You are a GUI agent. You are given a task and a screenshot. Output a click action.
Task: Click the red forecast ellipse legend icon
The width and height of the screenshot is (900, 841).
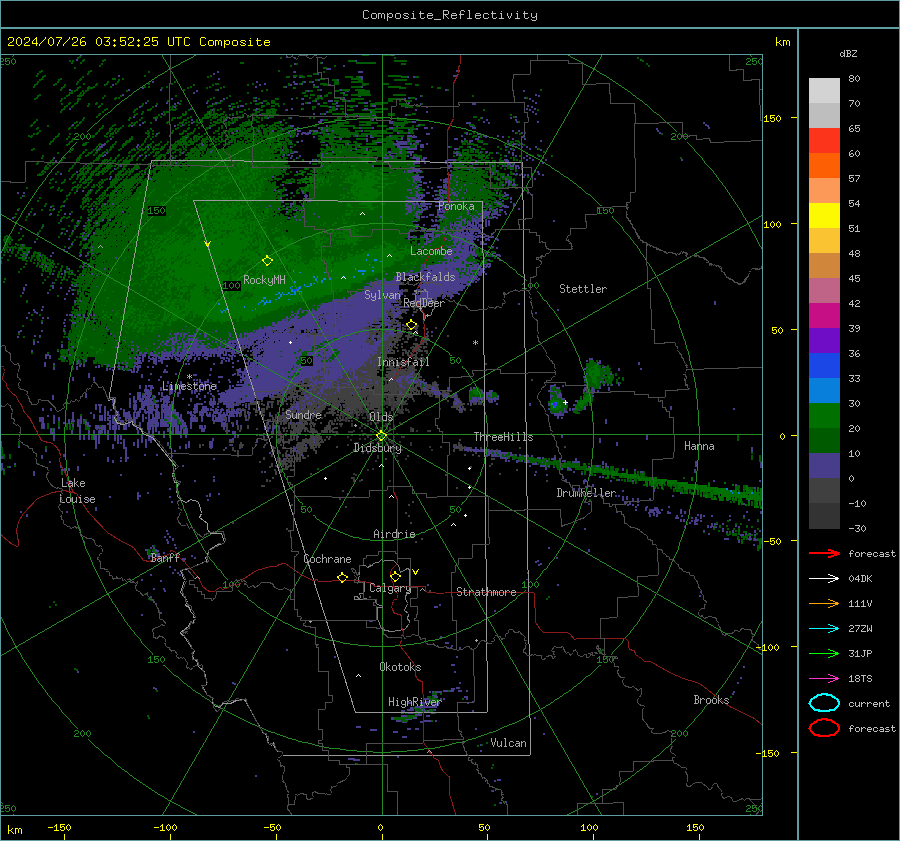[x=824, y=728]
